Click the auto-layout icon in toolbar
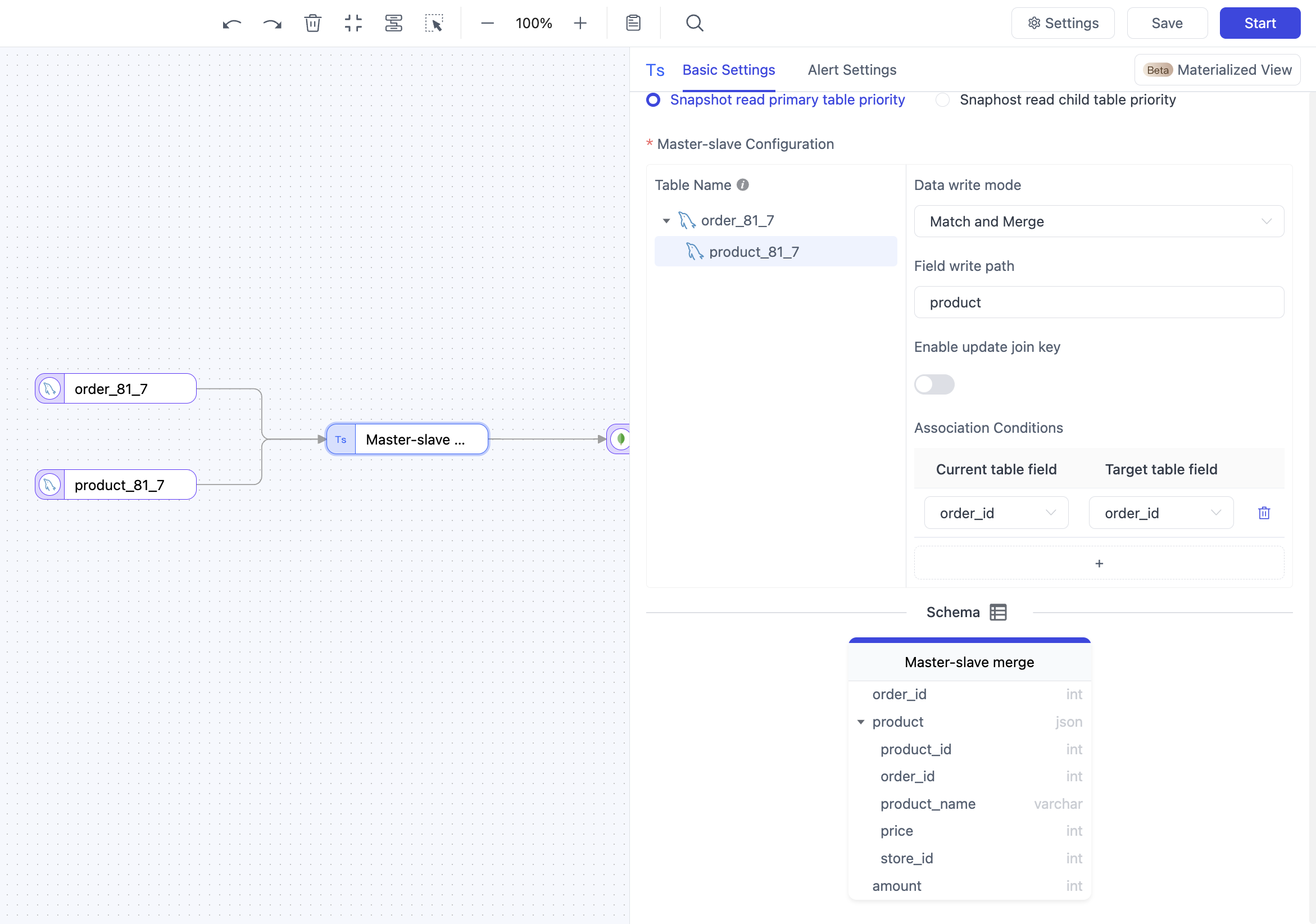 pyautogui.click(x=393, y=24)
